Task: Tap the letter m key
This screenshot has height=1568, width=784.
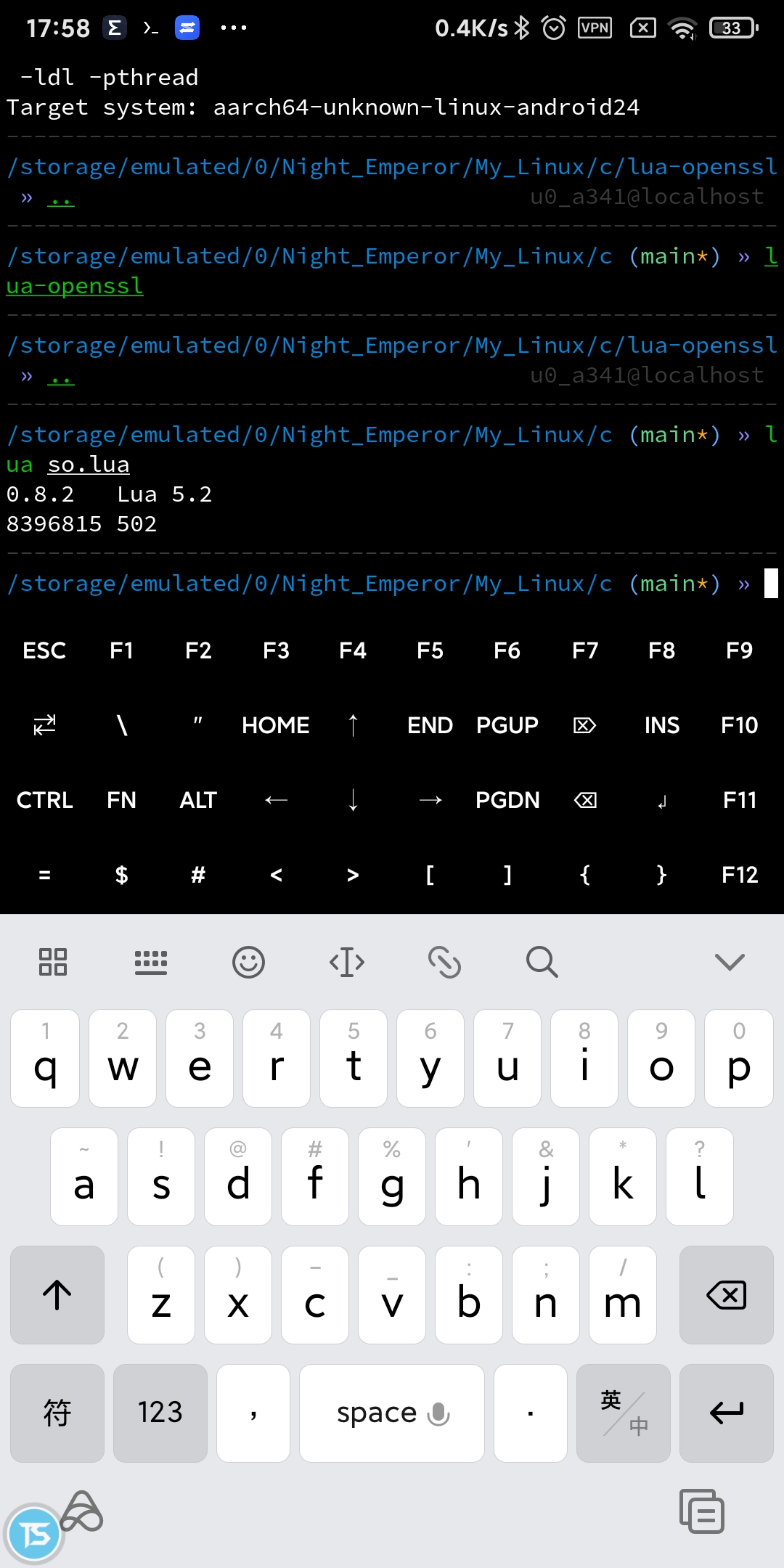Action: (x=623, y=1295)
